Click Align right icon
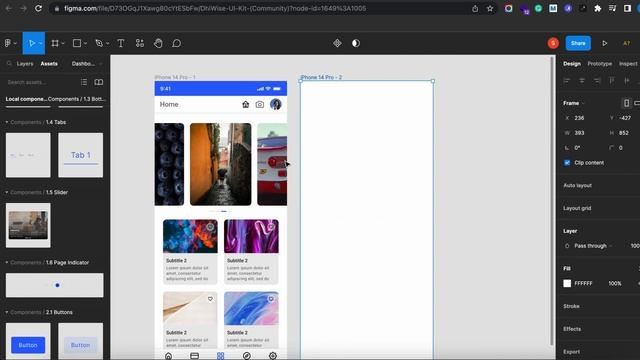 click(597, 81)
